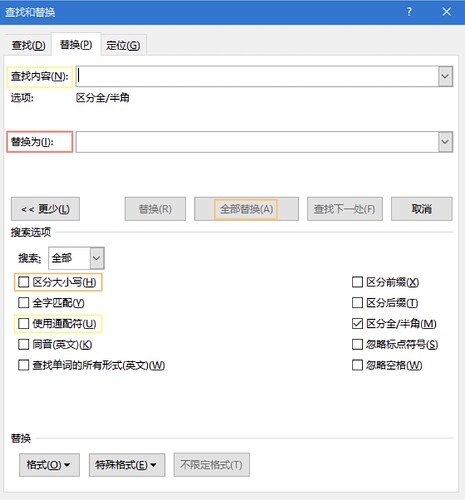This screenshot has height=500, width=465.
Task: Switch to the 查找(D) tab
Action: click(28, 45)
